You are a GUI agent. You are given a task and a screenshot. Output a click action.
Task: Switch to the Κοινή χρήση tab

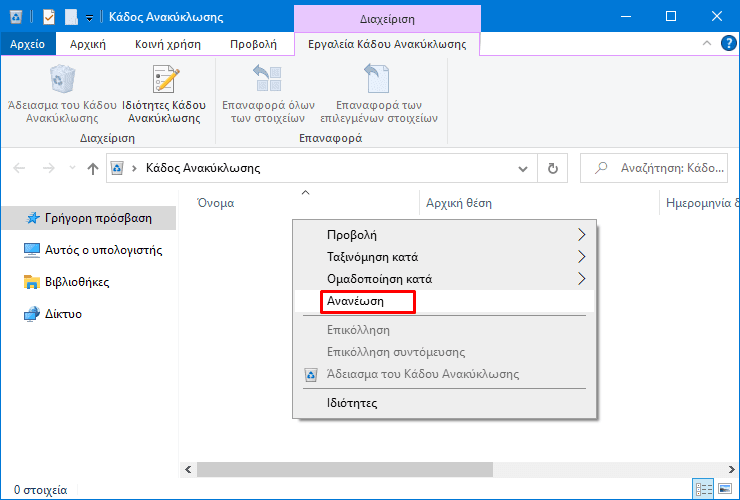click(x=168, y=44)
